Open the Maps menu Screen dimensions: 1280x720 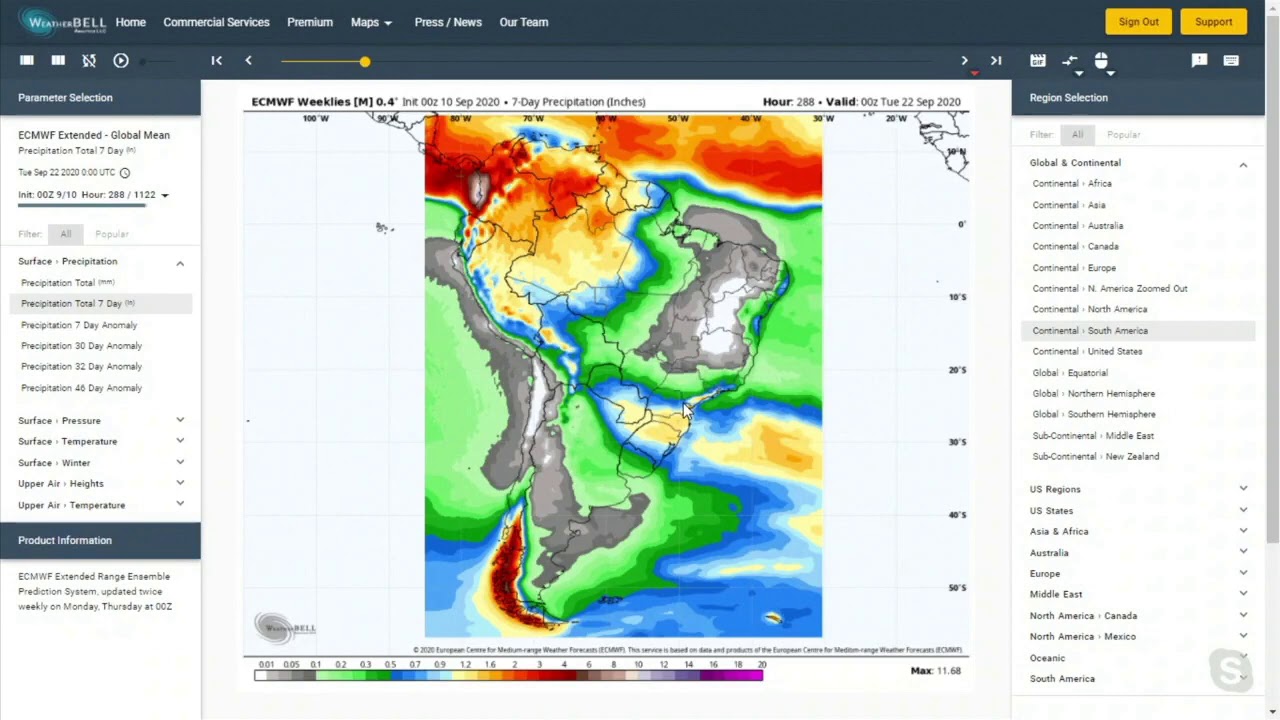tap(371, 22)
